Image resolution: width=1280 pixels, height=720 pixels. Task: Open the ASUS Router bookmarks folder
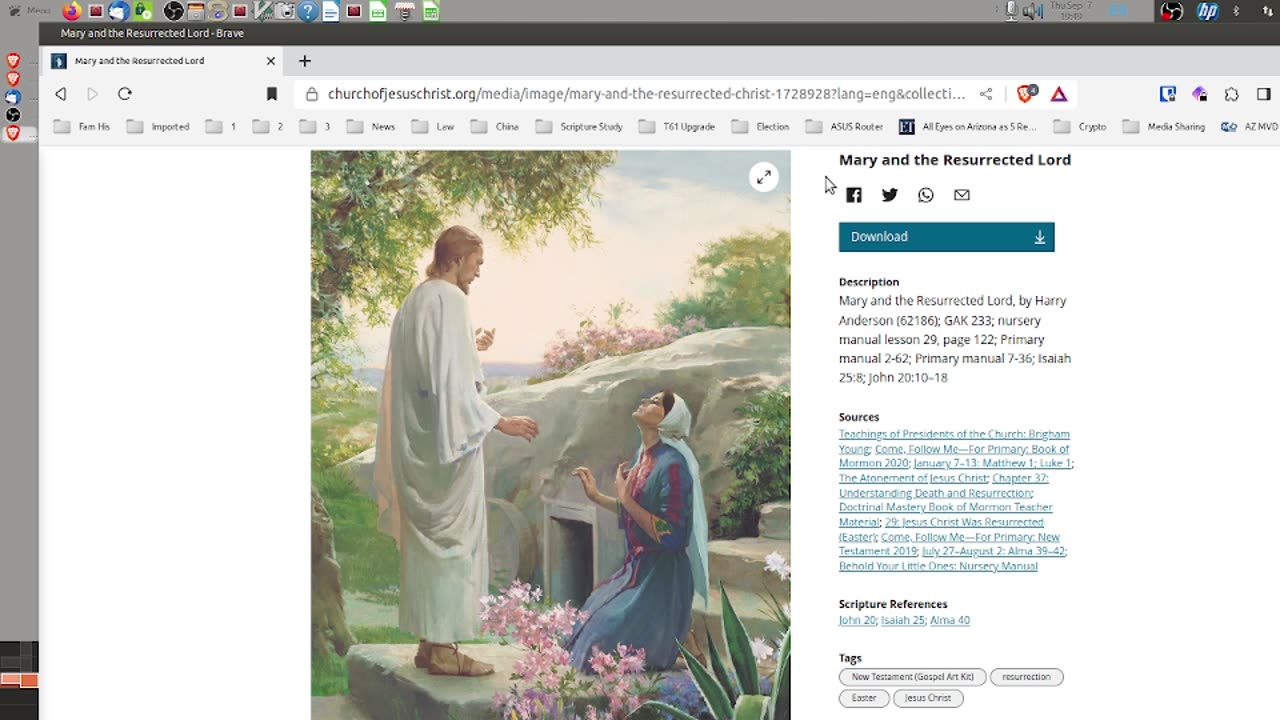[x=845, y=127]
